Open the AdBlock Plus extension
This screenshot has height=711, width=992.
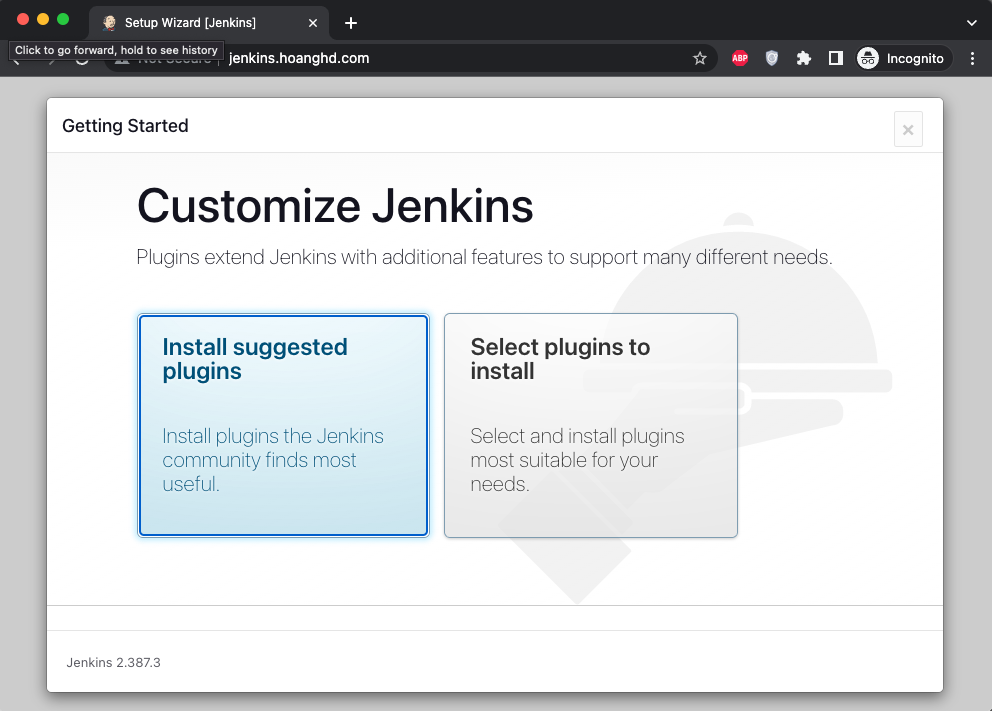740,58
